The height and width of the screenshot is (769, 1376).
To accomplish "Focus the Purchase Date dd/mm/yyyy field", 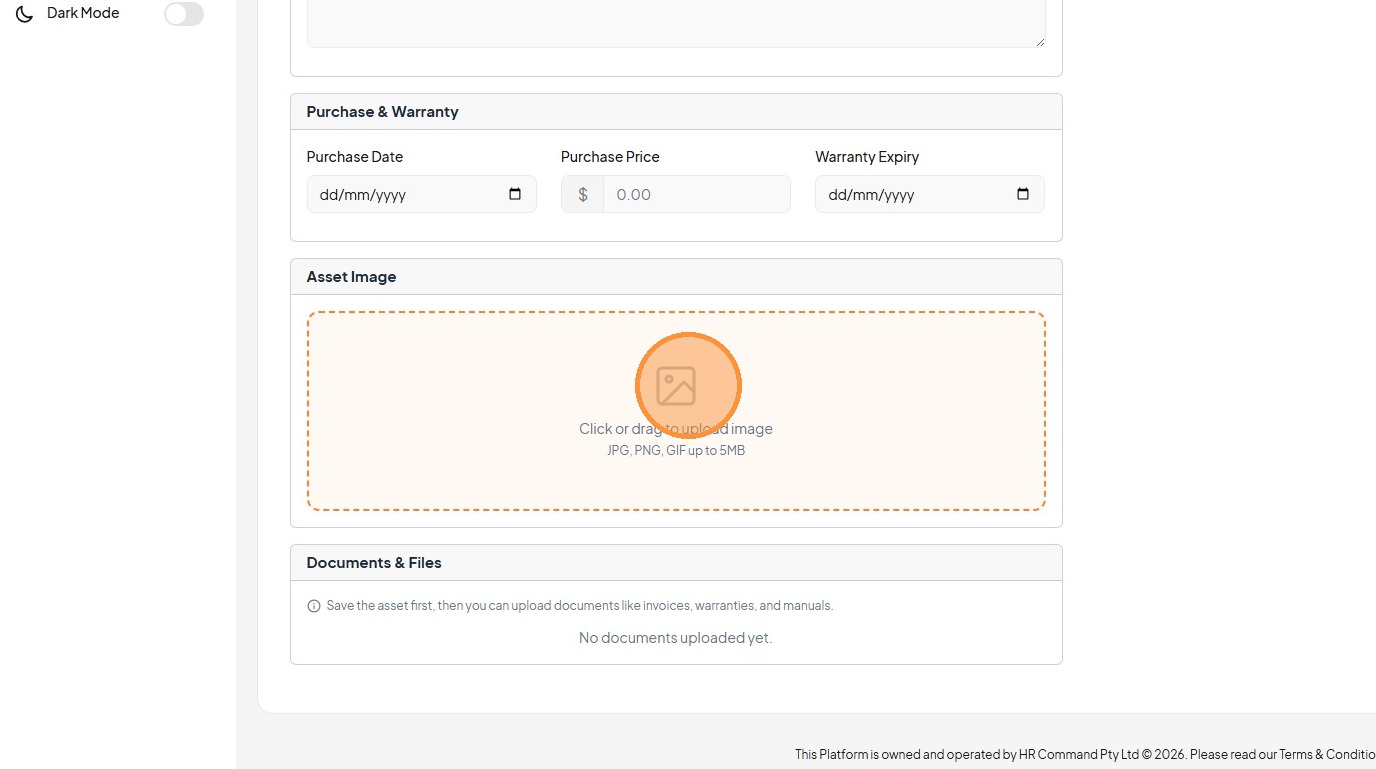I will pyautogui.click(x=400, y=194).
